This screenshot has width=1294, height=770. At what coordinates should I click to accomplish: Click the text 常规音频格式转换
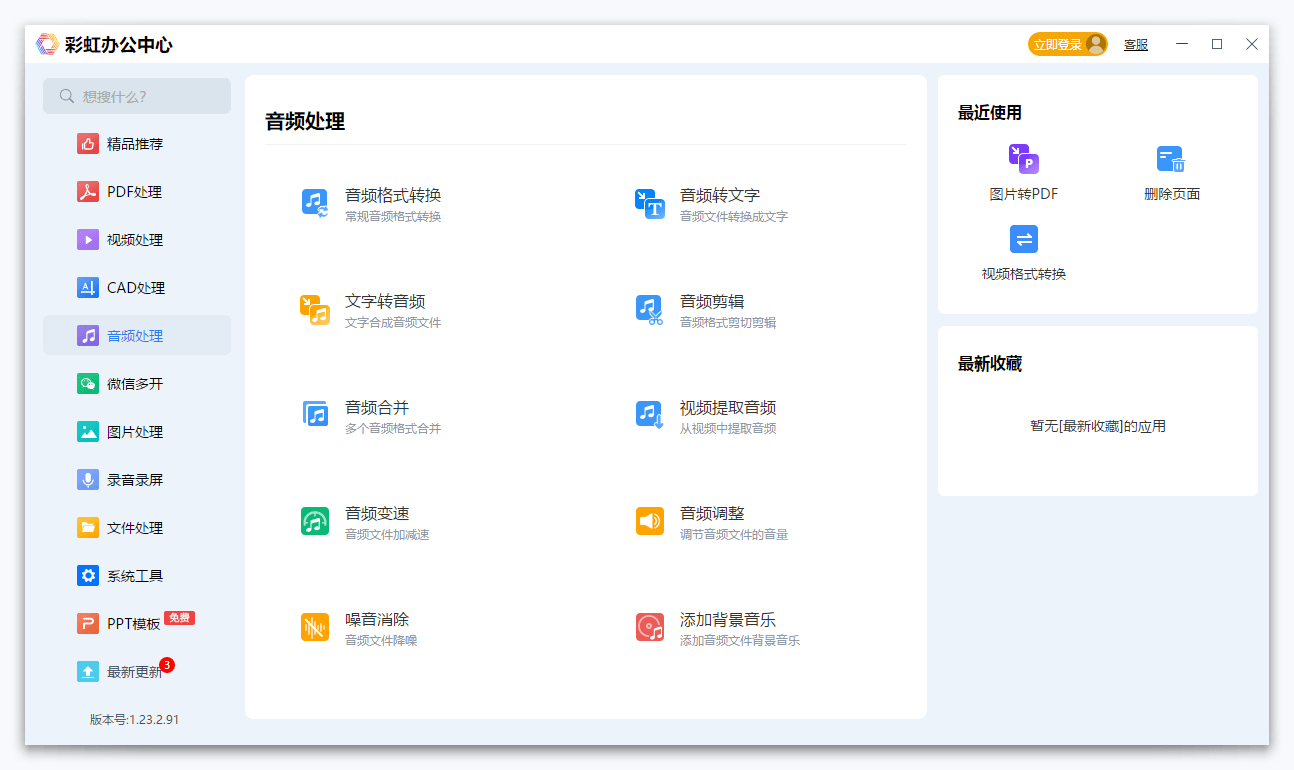tap(393, 216)
